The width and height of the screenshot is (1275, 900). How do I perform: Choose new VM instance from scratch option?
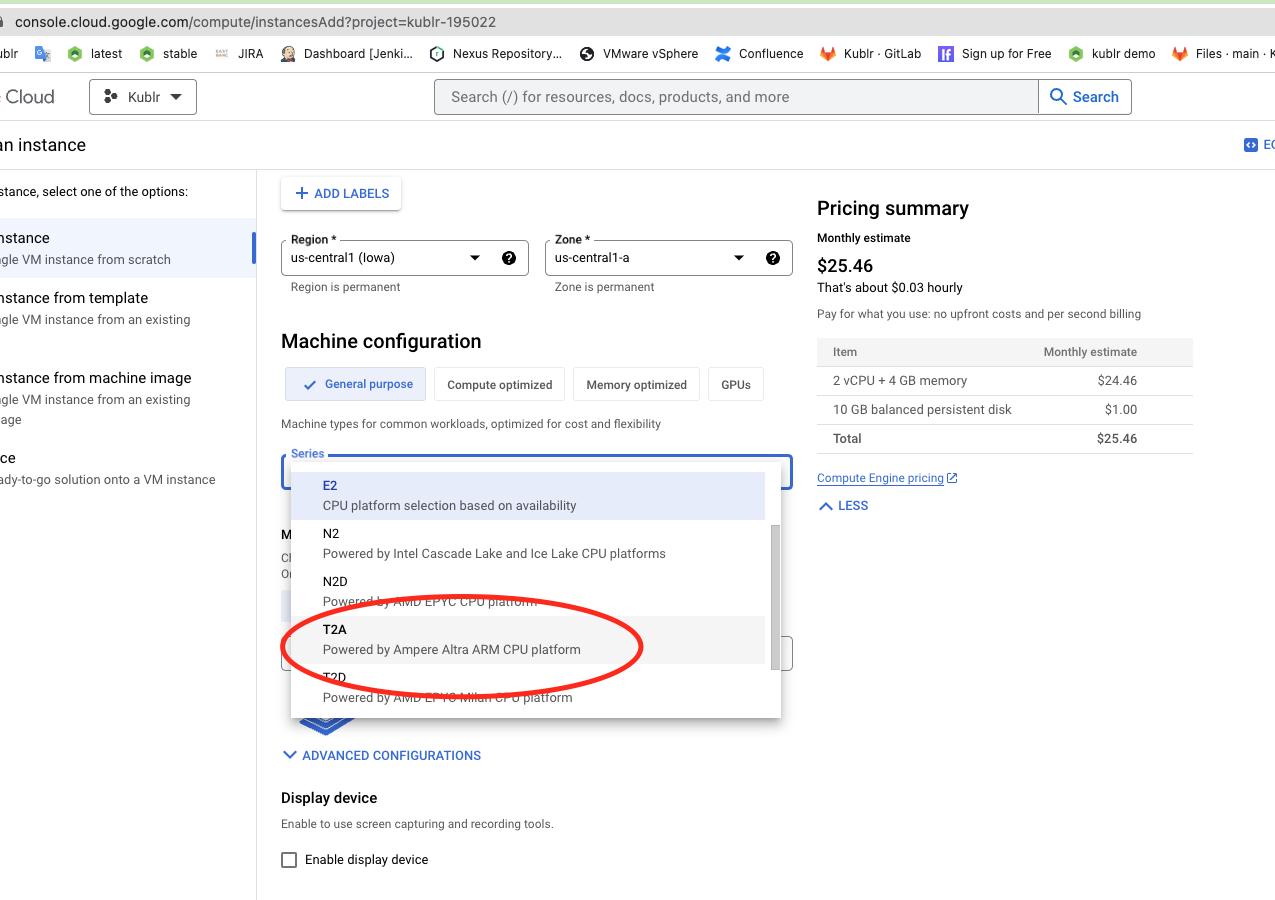[127, 248]
